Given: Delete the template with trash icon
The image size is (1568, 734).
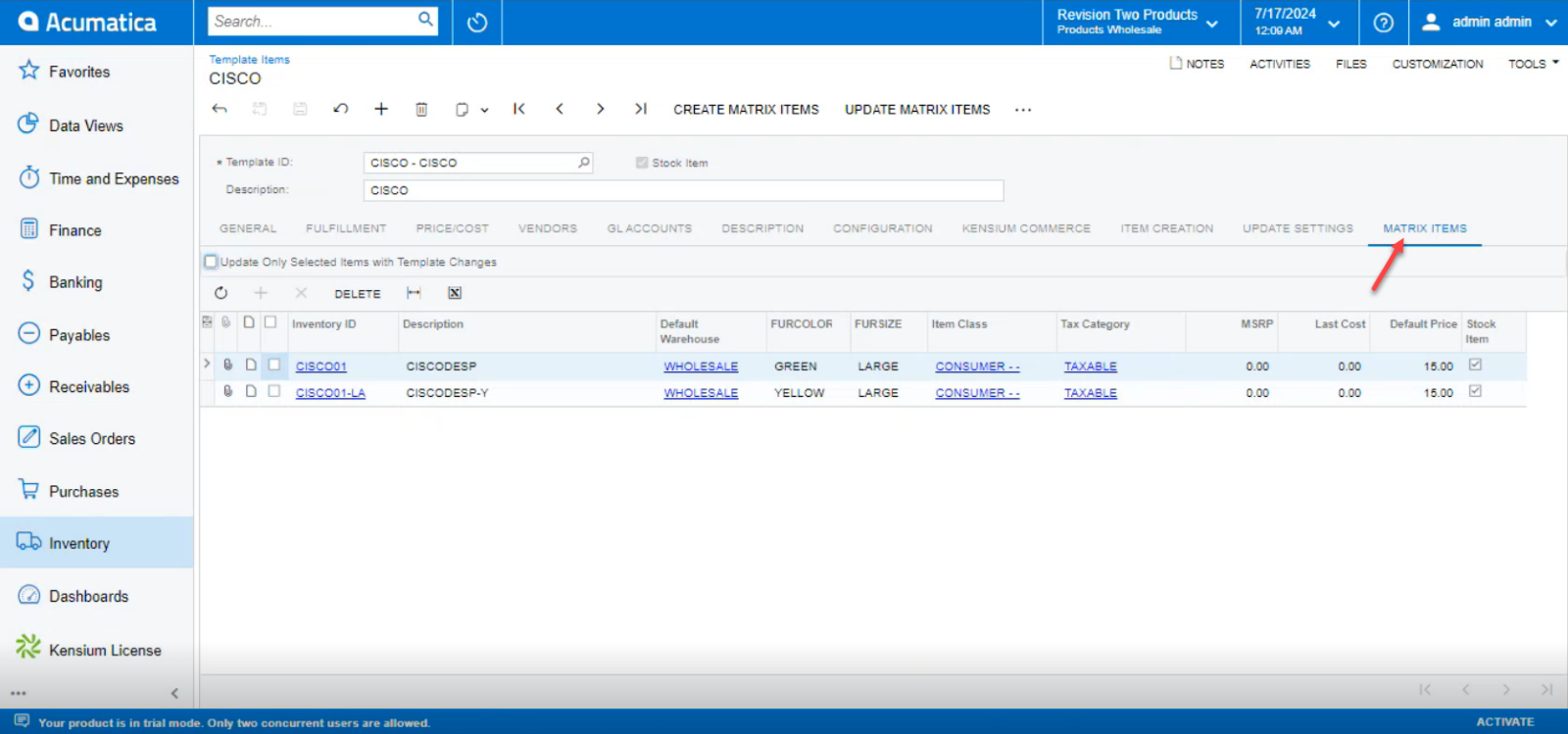Looking at the screenshot, I should pyautogui.click(x=421, y=109).
